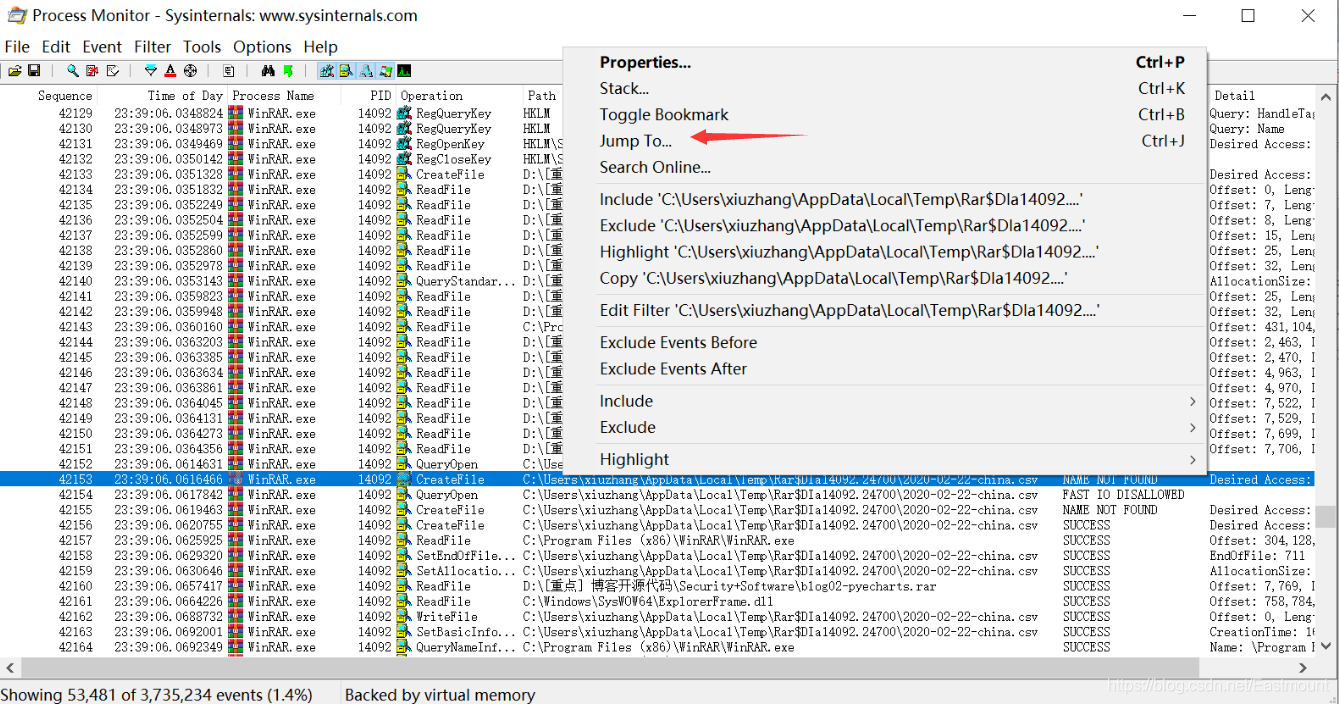Click the Find binoculars icon
1339x704 pixels.
pos(268,71)
